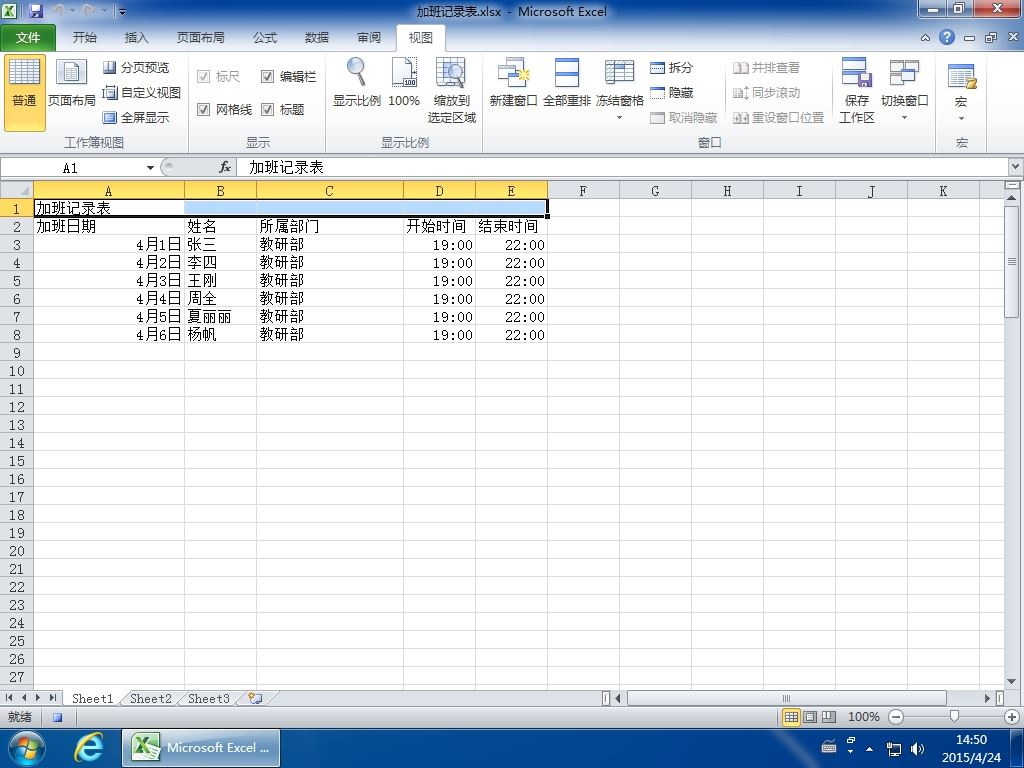Select Normal view icon in status bar

pyautogui.click(x=791, y=717)
